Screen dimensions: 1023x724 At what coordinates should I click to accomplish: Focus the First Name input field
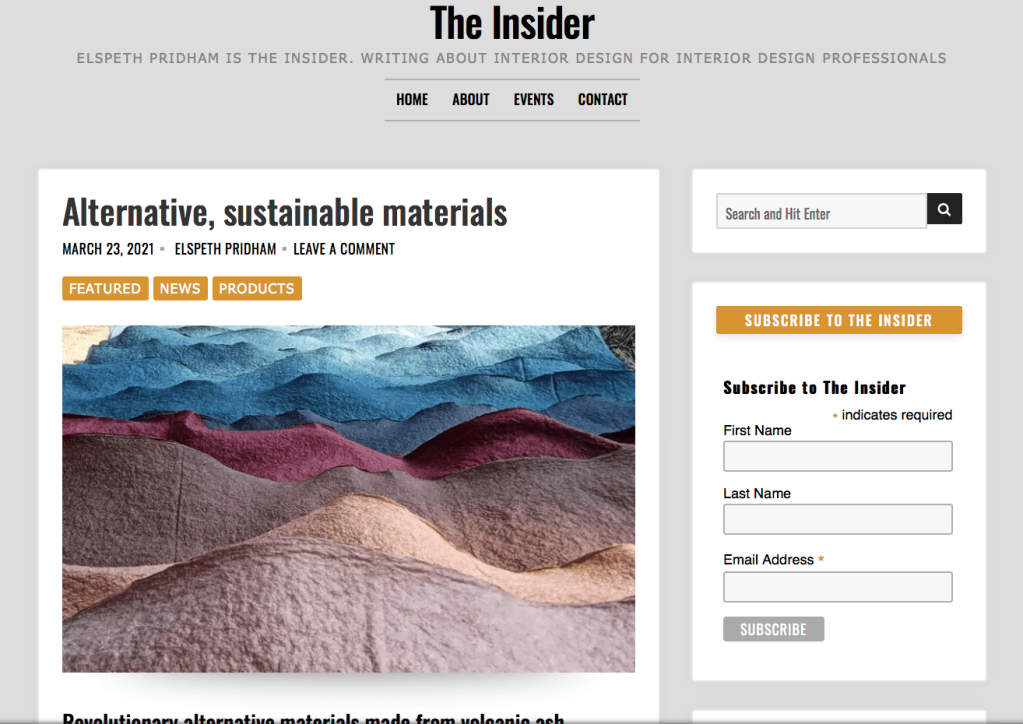click(838, 456)
